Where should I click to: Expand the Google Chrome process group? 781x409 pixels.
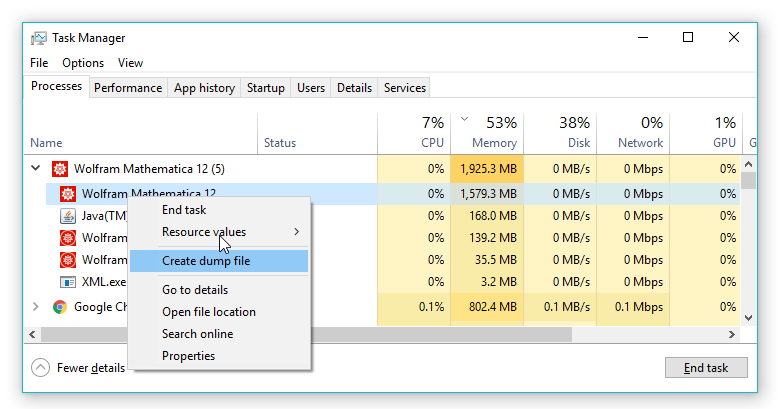pos(35,306)
